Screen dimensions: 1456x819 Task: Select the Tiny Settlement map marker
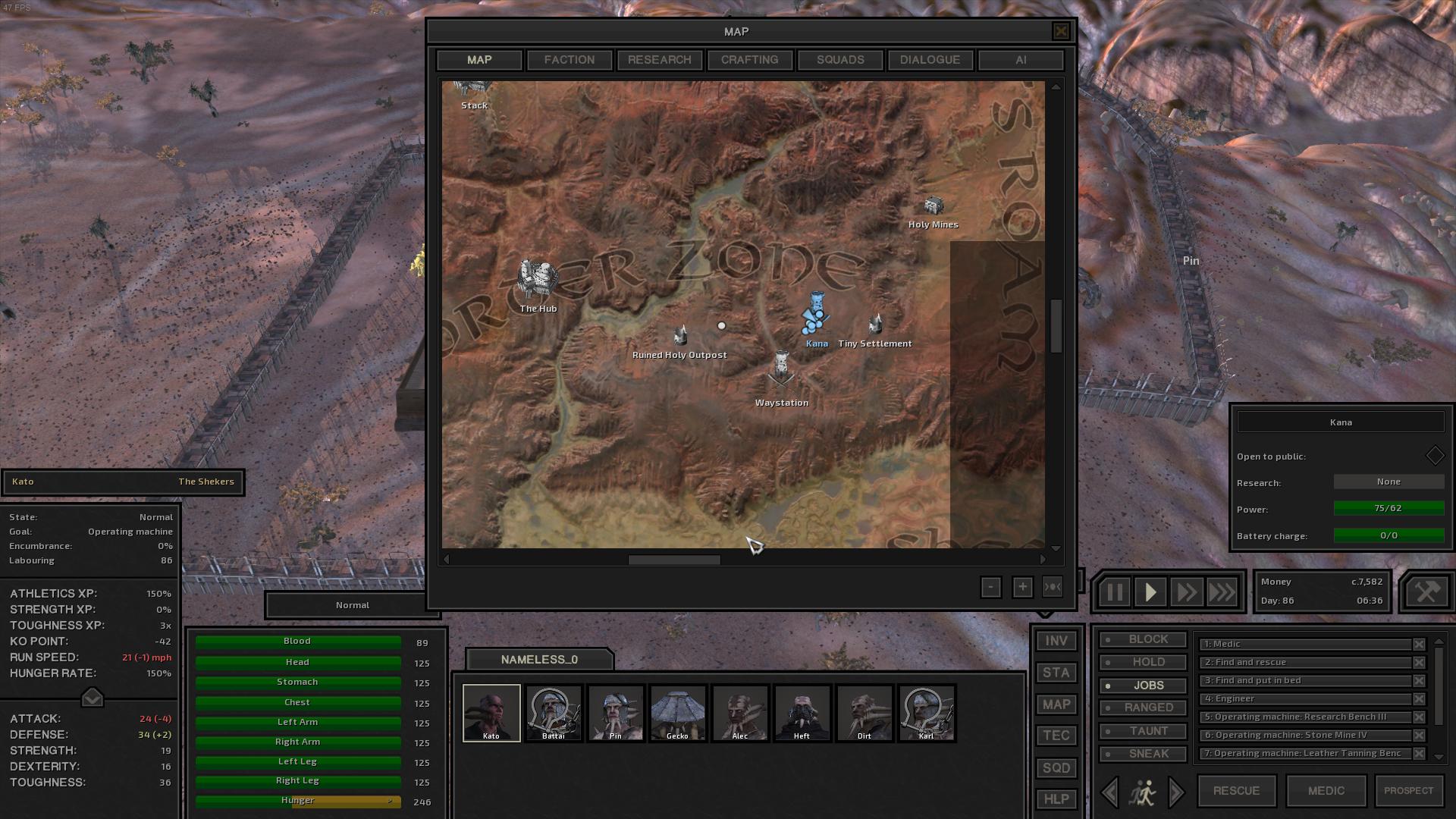click(876, 325)
